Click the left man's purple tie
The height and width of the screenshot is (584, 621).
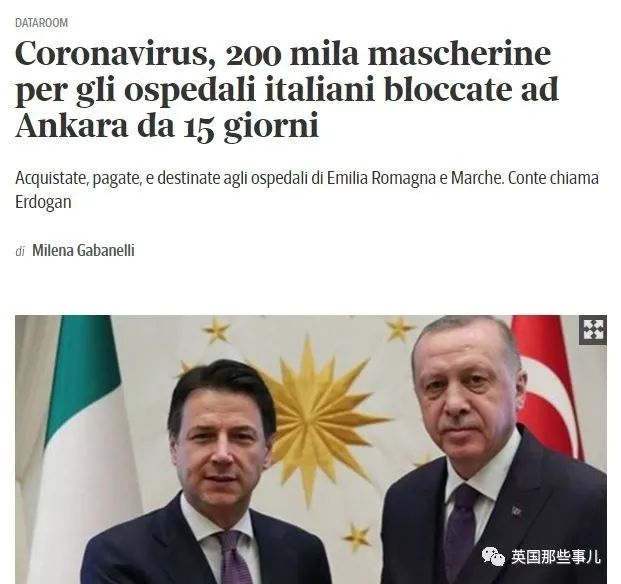pos(236,557)
